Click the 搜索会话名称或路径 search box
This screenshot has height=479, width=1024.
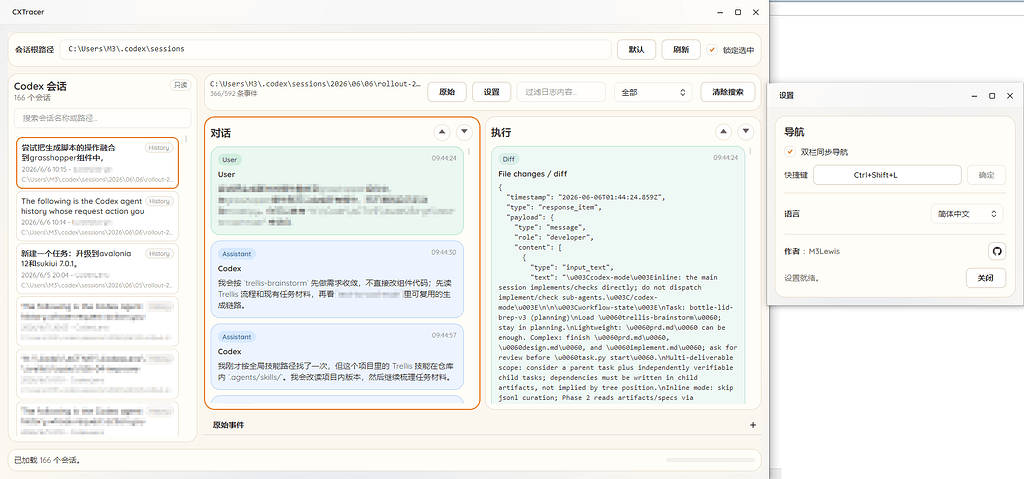[x=103, y=118]
